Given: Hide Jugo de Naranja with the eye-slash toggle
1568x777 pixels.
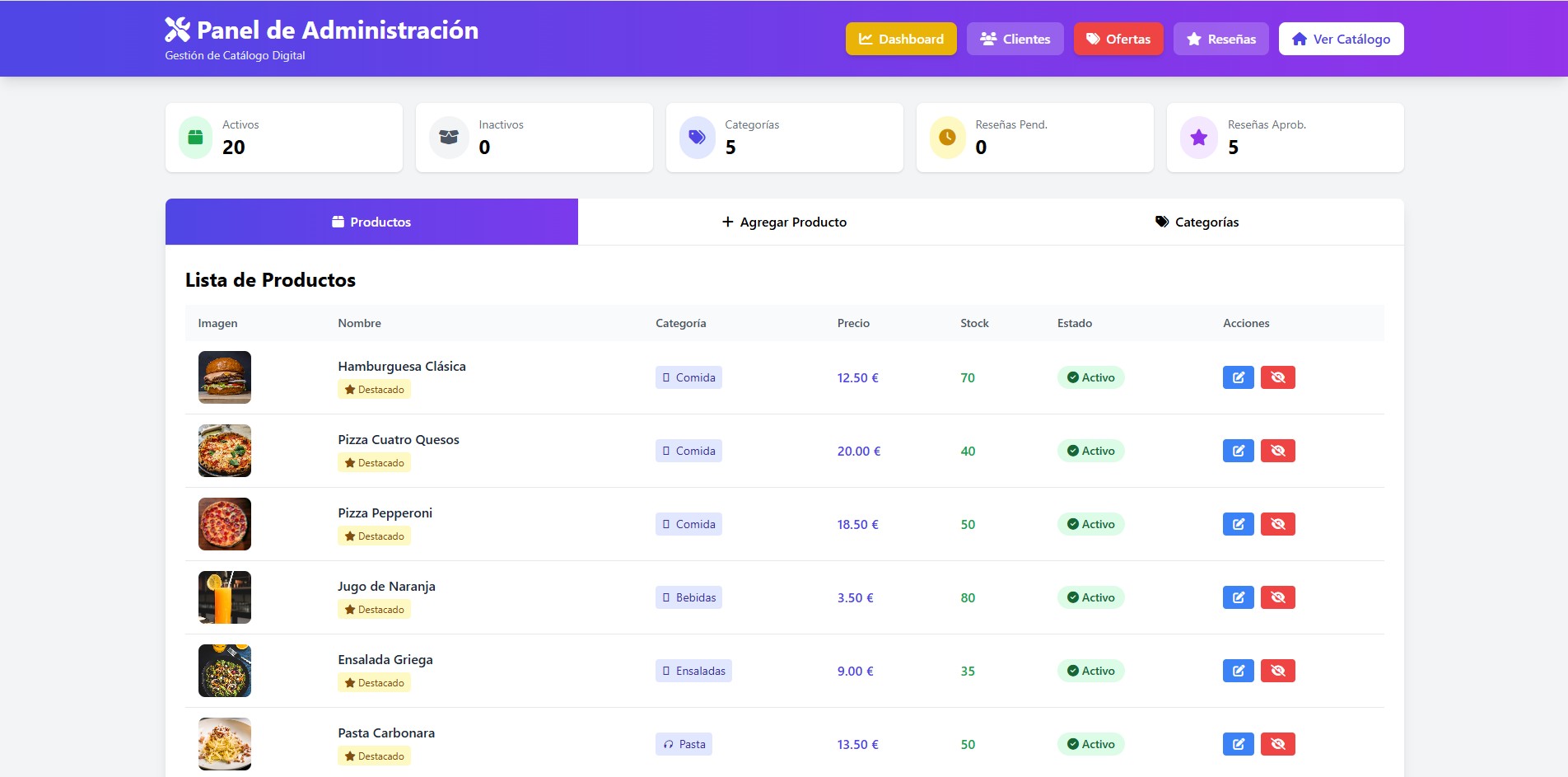Looking at the screenshot, I should click(x=1278, y=597).
